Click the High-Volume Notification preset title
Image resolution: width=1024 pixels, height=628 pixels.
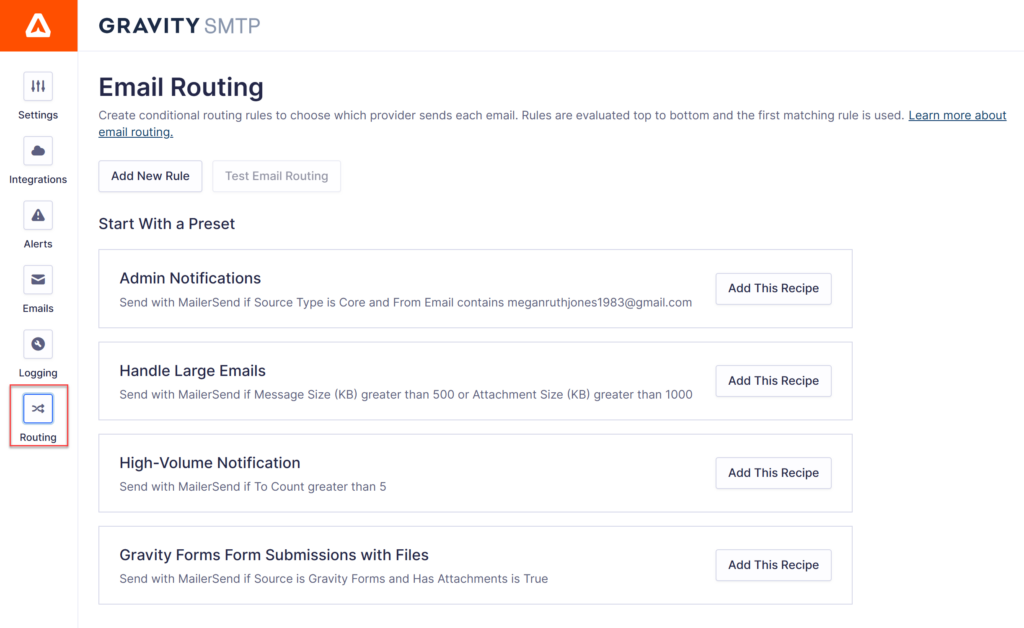[210, 463]
